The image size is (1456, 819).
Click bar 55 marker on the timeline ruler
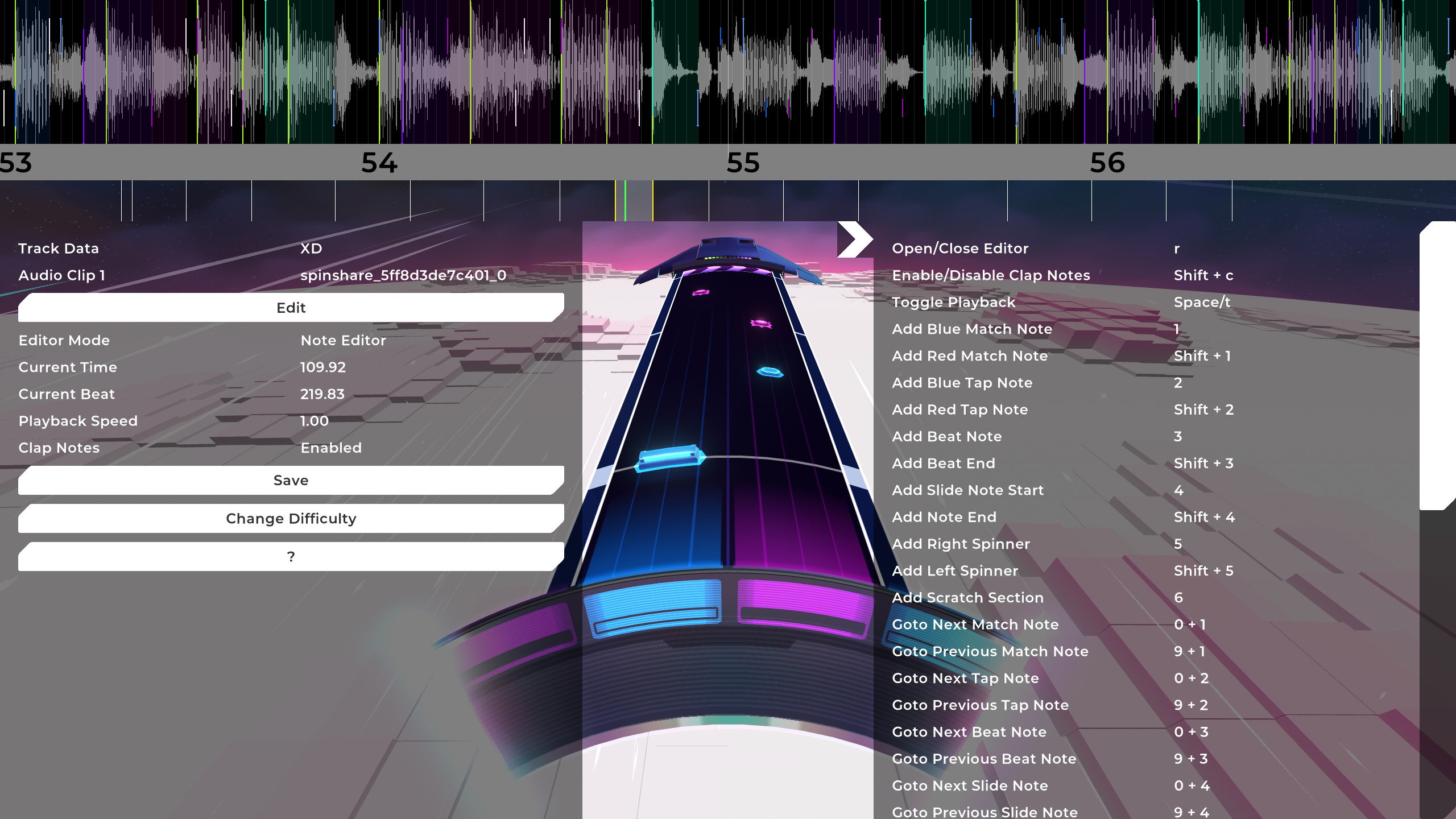point(743,163)
